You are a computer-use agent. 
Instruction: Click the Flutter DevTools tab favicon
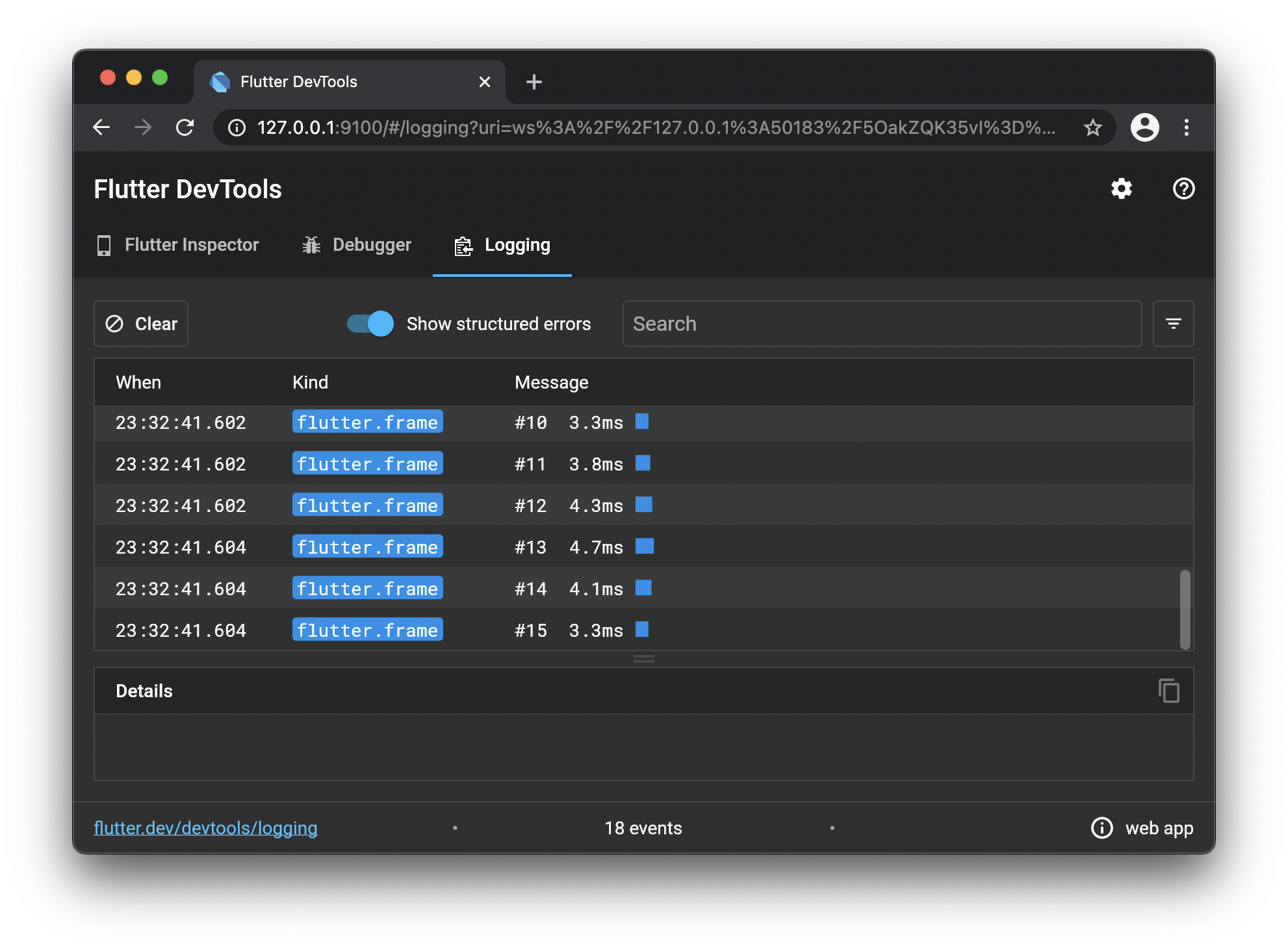(220, 82)
